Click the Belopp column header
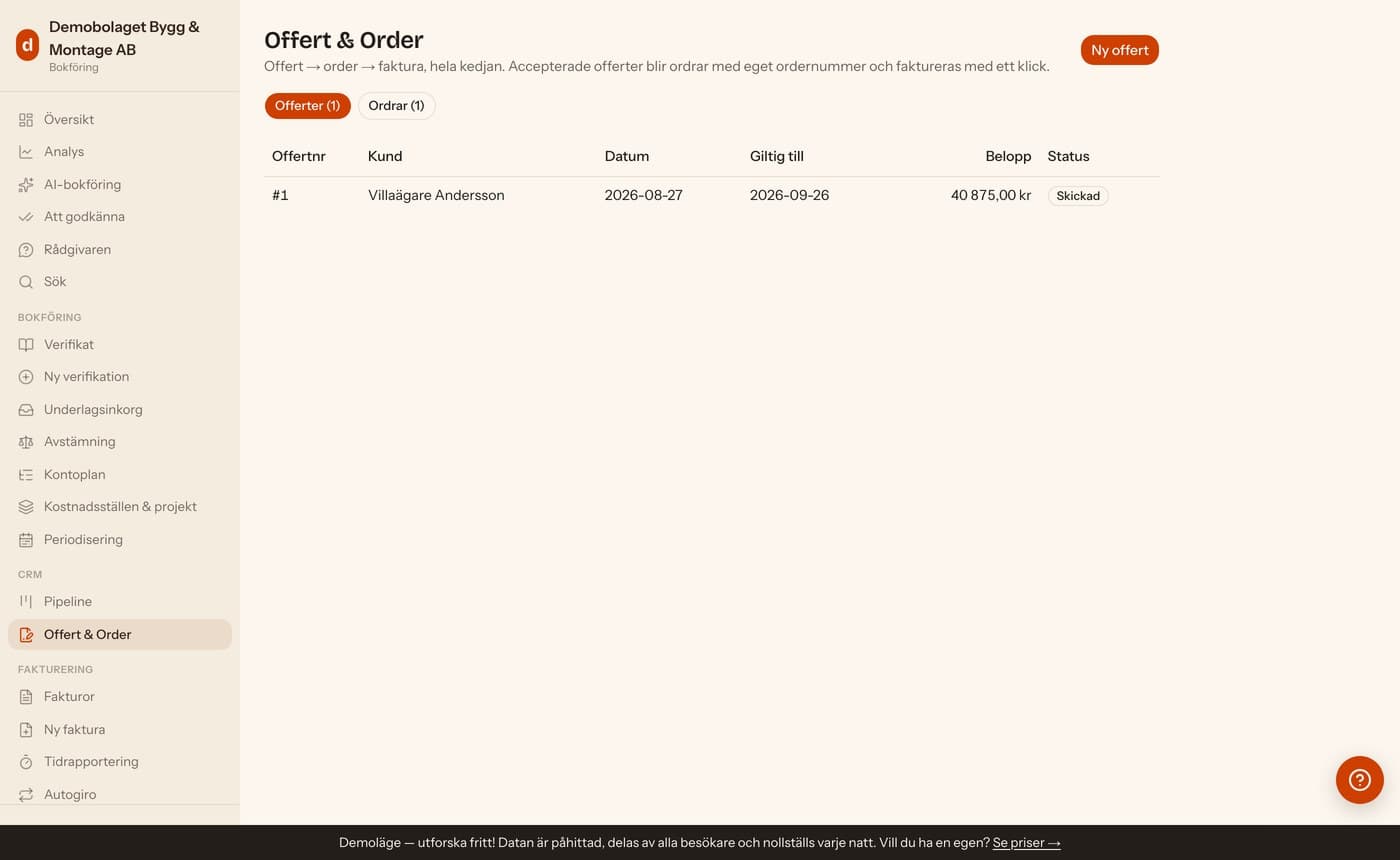Viewport: 1400px width, 860px height. (1008, 157)
